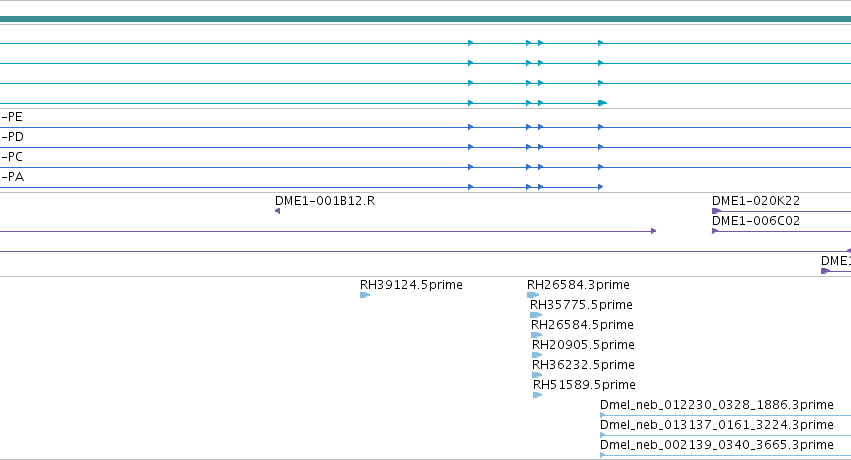Select the Dmel_neb_013137_0161_3224.3prime feature label
The height and width of the screenshot is (460, 851).
click(716, 425)
